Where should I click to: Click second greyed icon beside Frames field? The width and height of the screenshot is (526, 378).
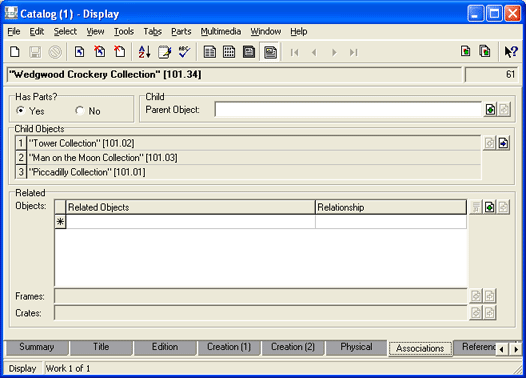point(489,296)
